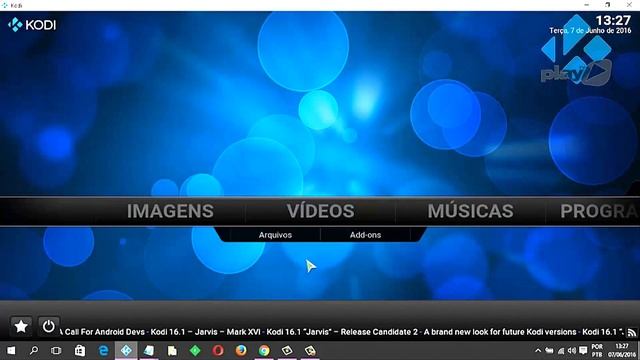Show hidden system tray icons
Screen dimensions: 640x360
click(x=538, y=351)
